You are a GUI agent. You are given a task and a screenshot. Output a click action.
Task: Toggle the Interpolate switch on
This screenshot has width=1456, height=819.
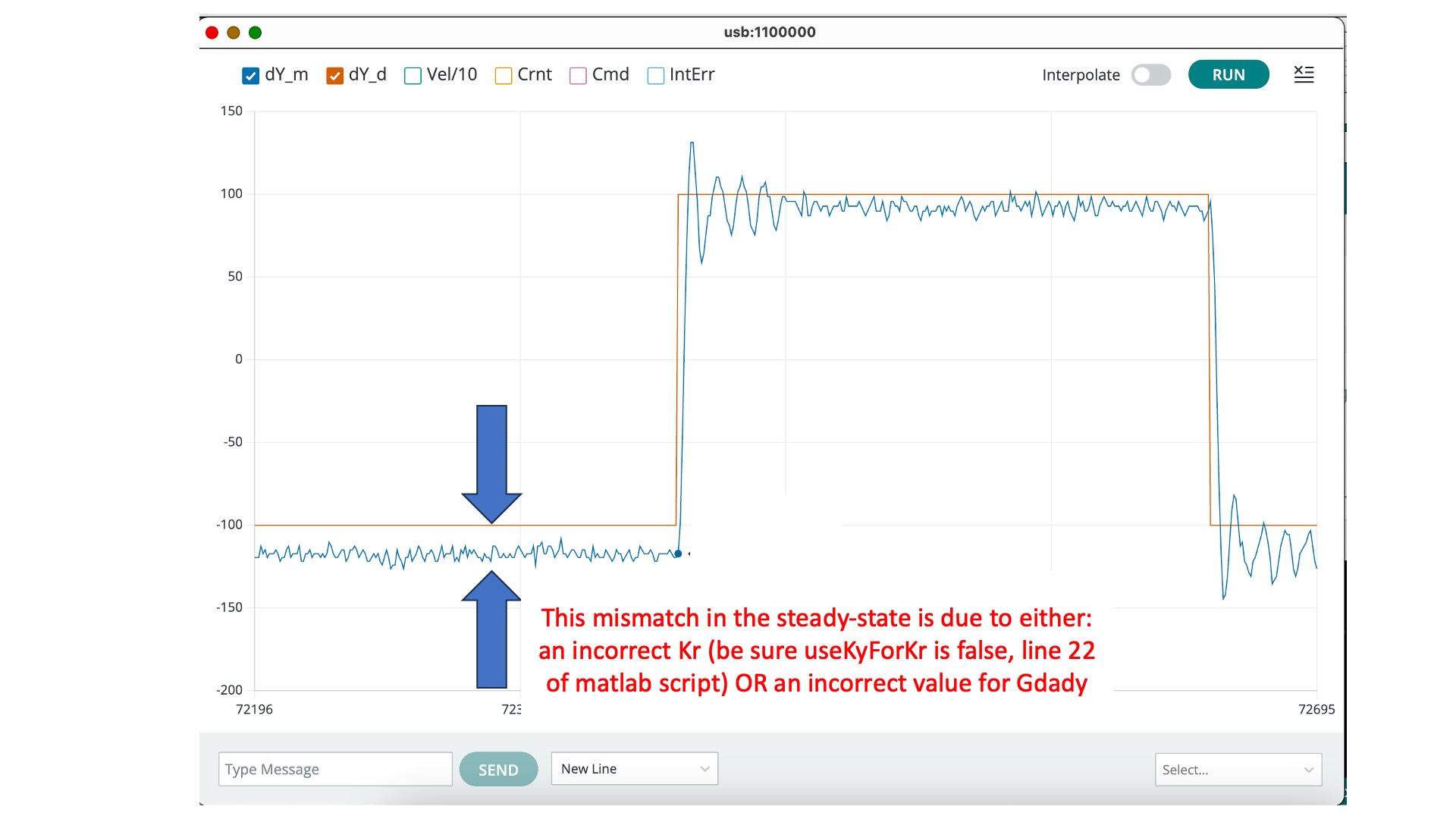(1150, 75)
